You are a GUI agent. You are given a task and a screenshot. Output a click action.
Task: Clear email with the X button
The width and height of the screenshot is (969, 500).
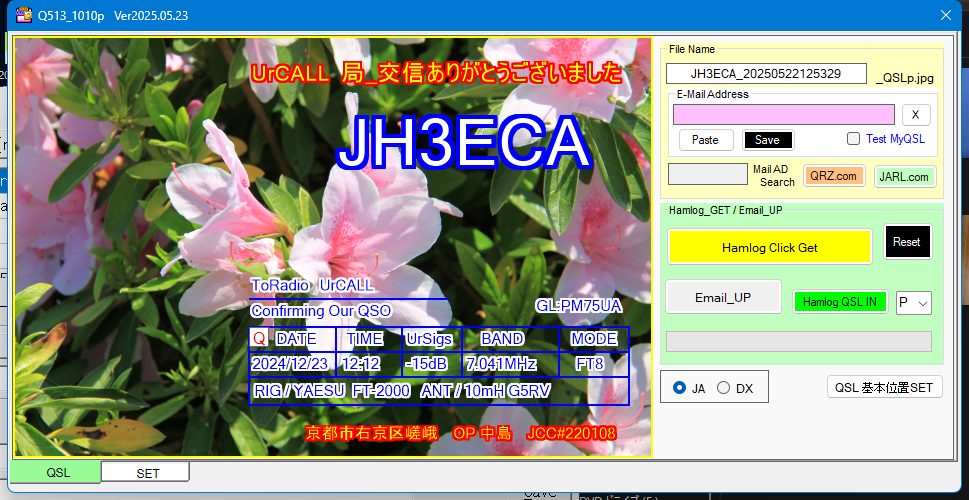[x=916, y=114]
